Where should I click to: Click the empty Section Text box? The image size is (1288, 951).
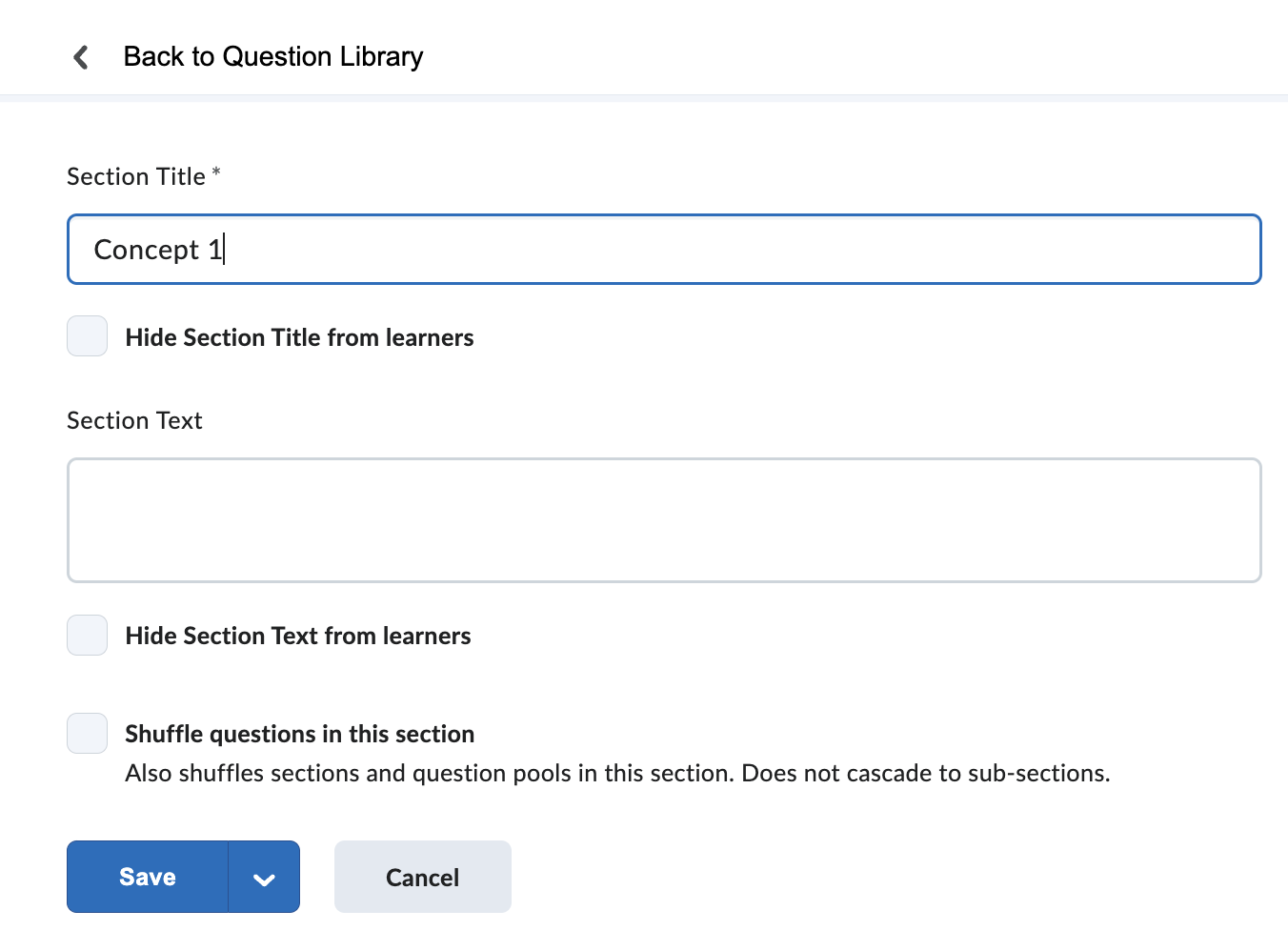(x=664, y=520)
